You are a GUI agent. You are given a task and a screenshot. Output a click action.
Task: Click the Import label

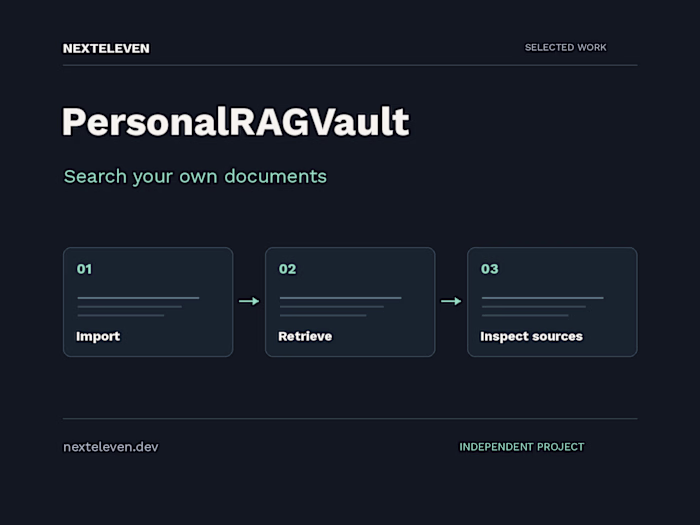click(x=98, y=336)
